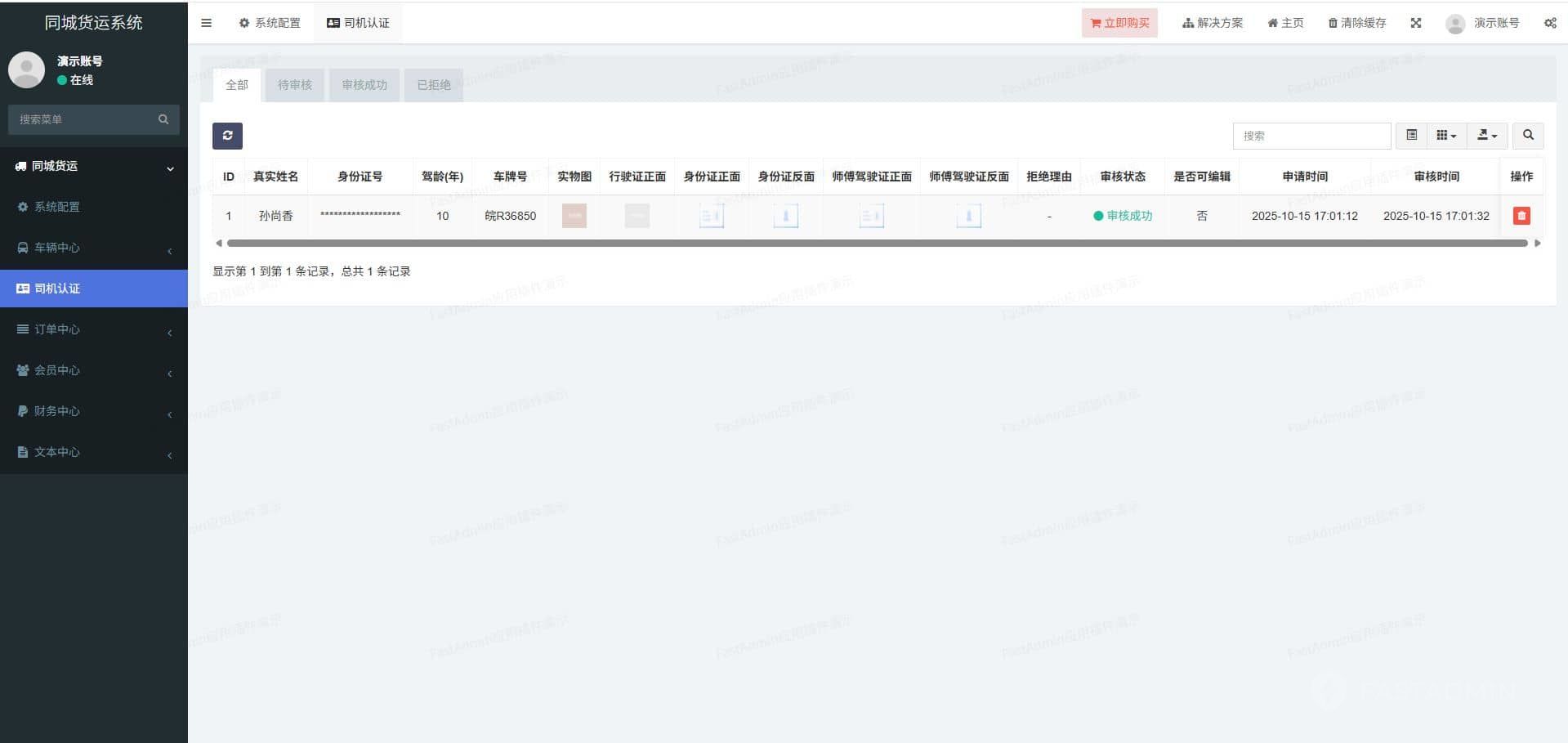
Task: Switch to the 全部 tab
Action: (237, 85)
